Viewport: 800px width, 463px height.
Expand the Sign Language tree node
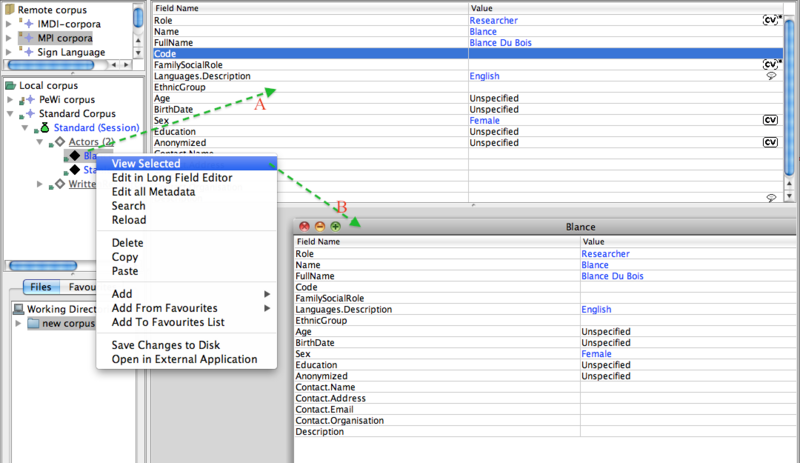coord(9,52)
